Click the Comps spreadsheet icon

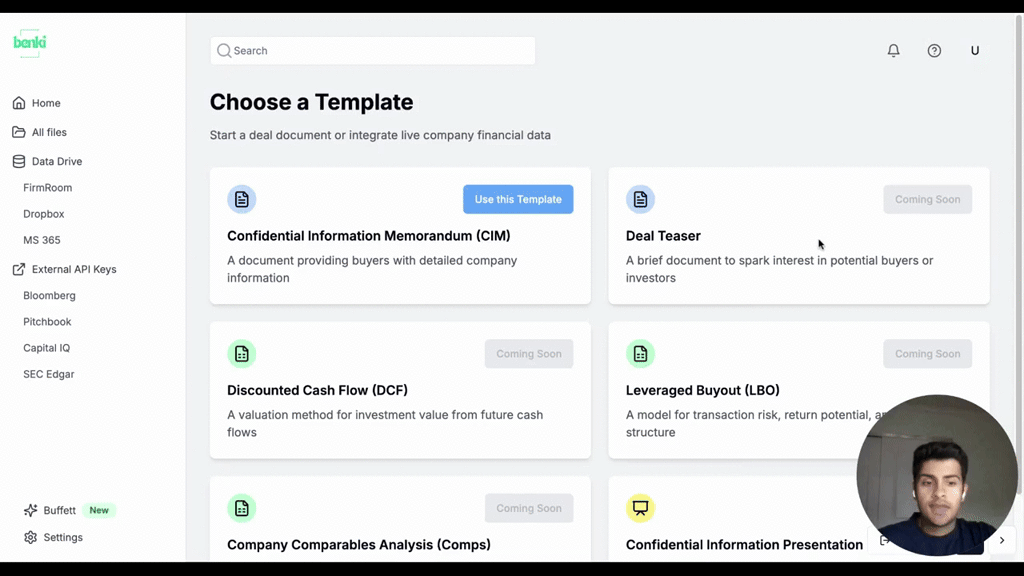[x=242, y=508]
